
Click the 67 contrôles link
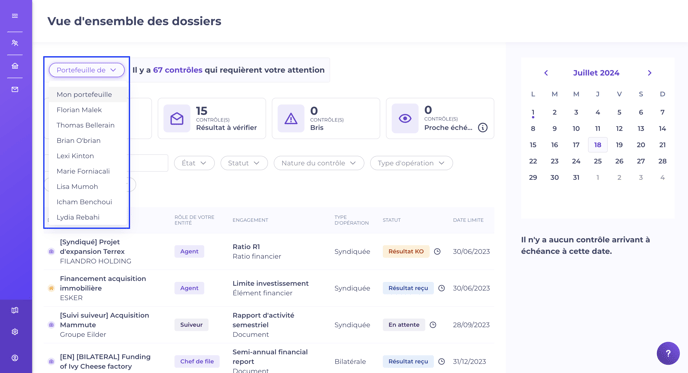click(x=178, y=70)
